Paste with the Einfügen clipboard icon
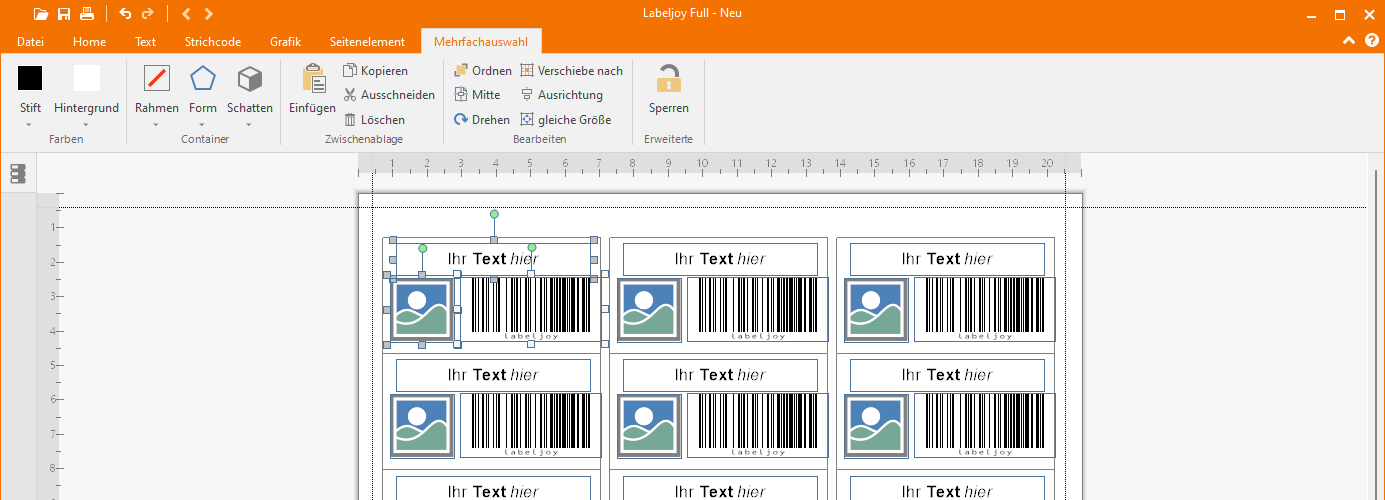 [x=313, y=79]
